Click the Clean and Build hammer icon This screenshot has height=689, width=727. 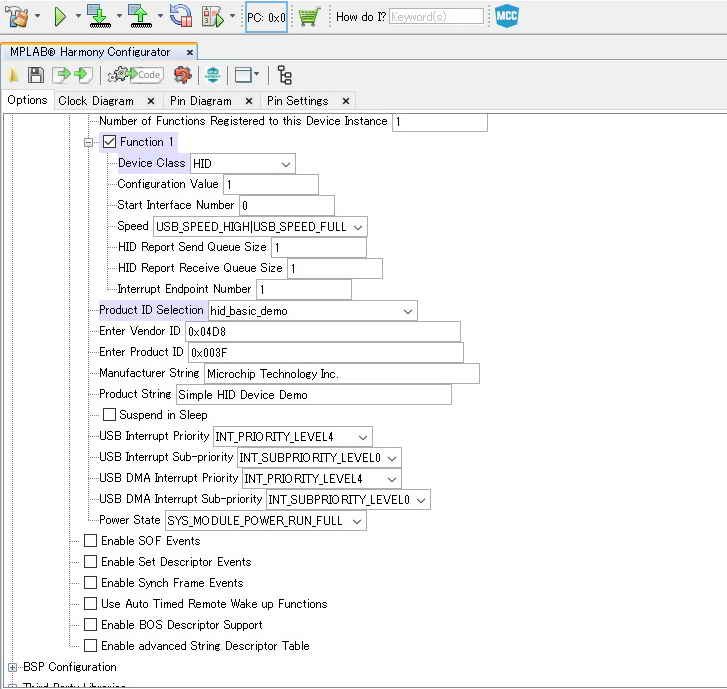(17, 17)
